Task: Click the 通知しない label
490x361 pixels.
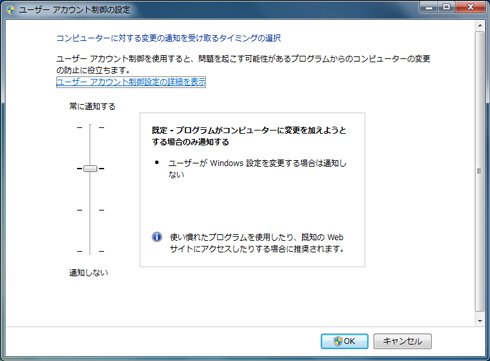Action: [89, 273]
